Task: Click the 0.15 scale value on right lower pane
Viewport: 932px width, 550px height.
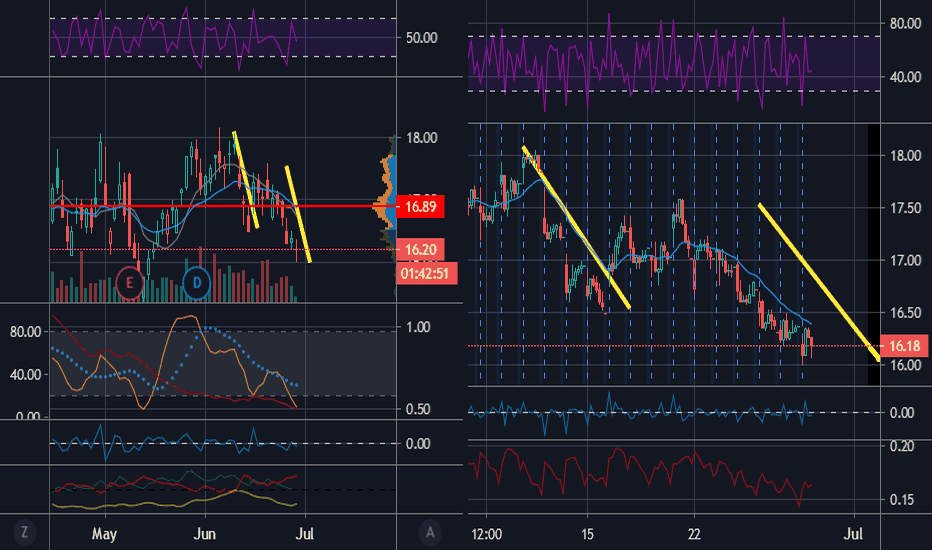Action: point(902,499)
